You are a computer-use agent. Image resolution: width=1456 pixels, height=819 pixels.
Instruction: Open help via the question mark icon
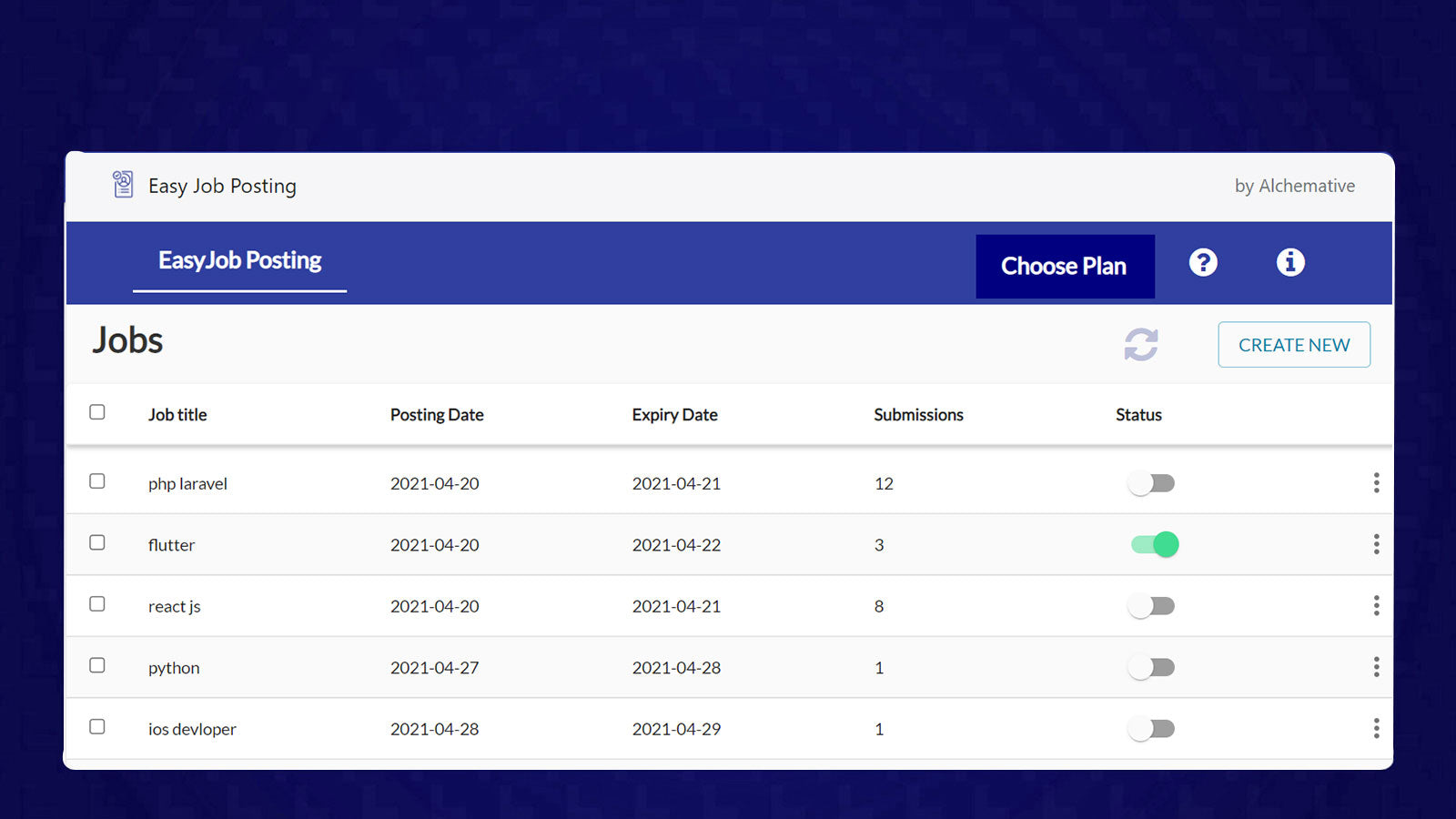click(1203, 263)
